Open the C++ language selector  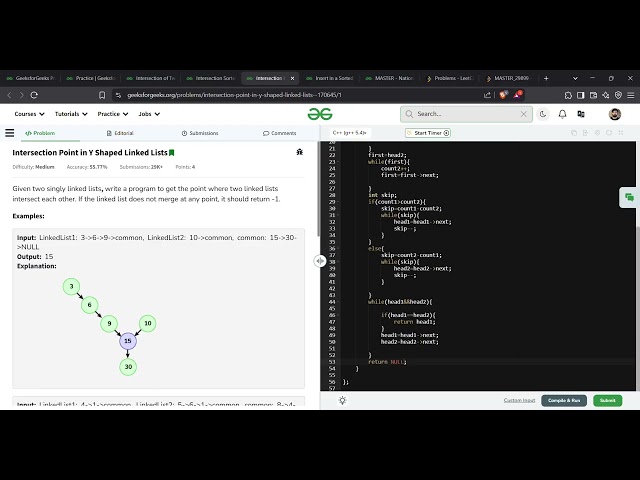point(349,133)
